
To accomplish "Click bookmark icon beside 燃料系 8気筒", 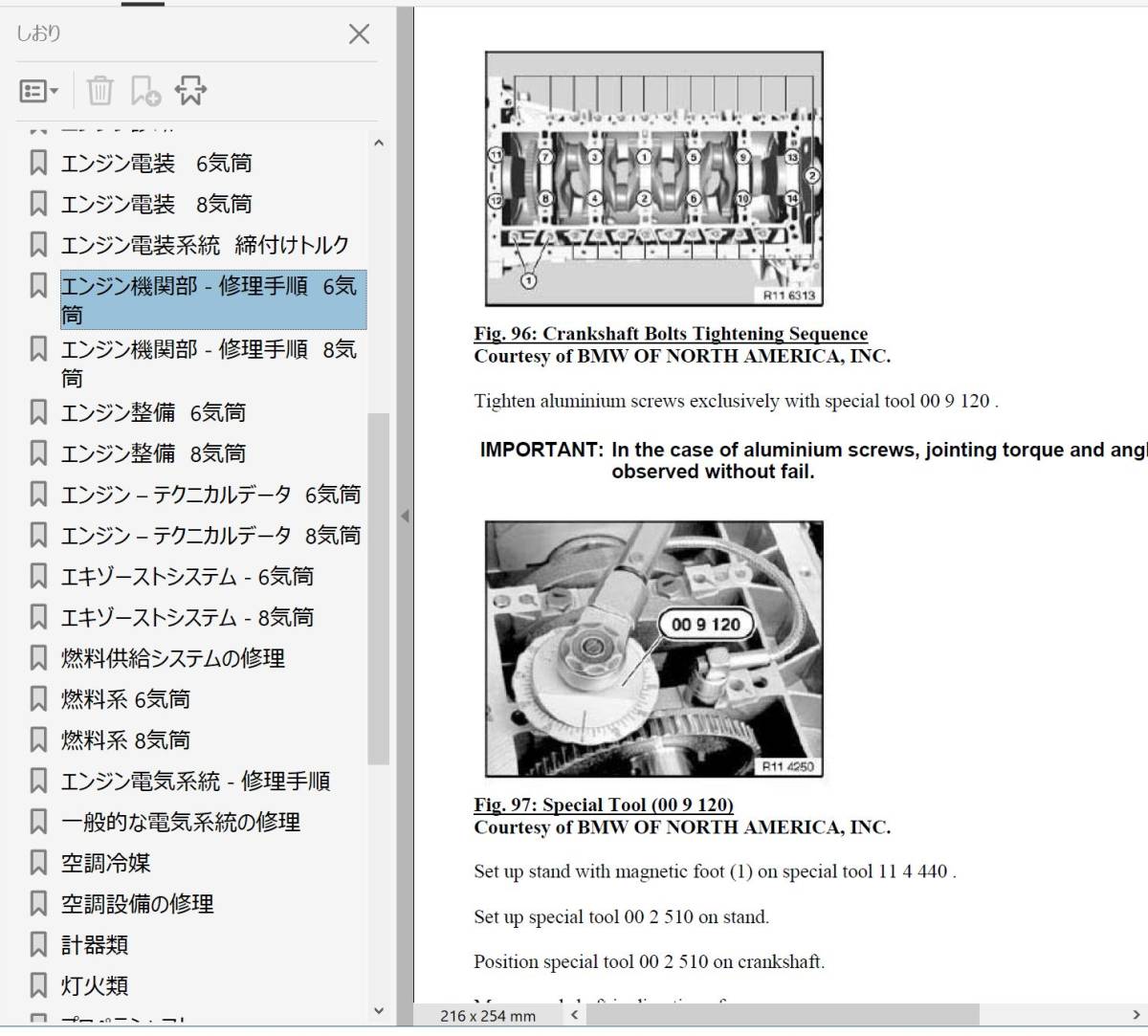I will [38, 741].
